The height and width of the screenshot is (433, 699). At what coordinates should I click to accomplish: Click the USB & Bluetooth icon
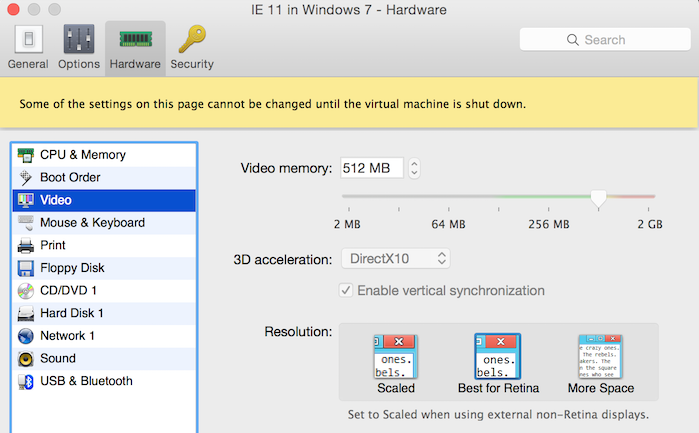coord(25,382)
